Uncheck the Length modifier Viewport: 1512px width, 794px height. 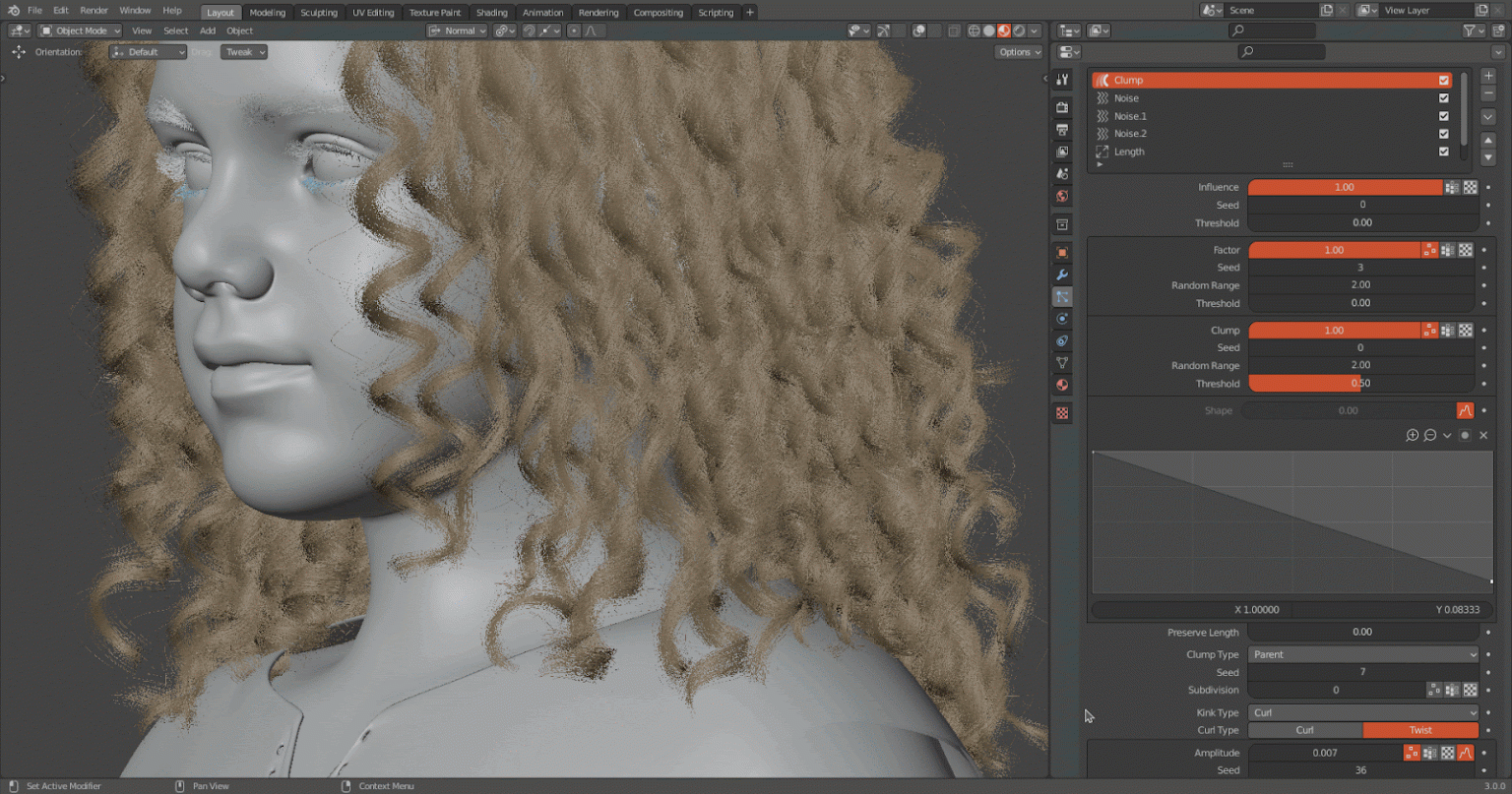(1444, 152)
